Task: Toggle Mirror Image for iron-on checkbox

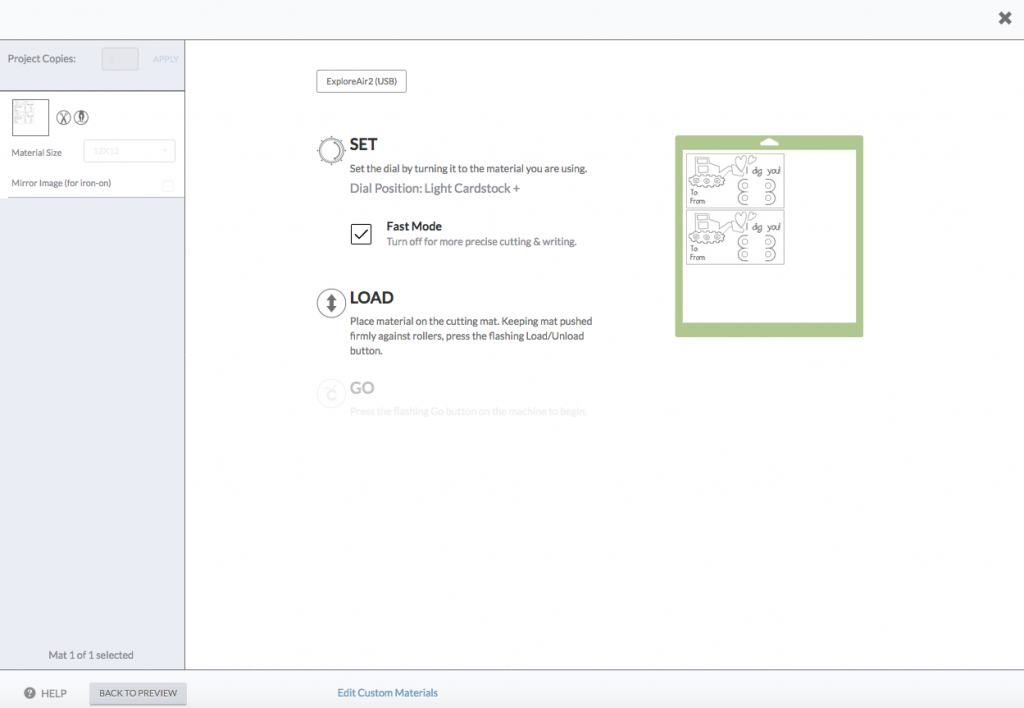Action: tap(168, 185)
